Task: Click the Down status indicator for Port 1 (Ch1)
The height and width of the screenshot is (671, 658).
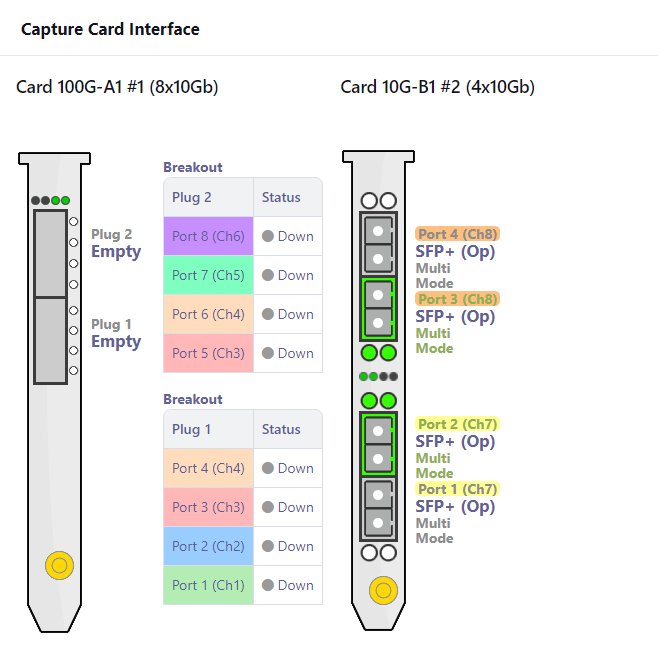Action: click(x=288, y=585)
